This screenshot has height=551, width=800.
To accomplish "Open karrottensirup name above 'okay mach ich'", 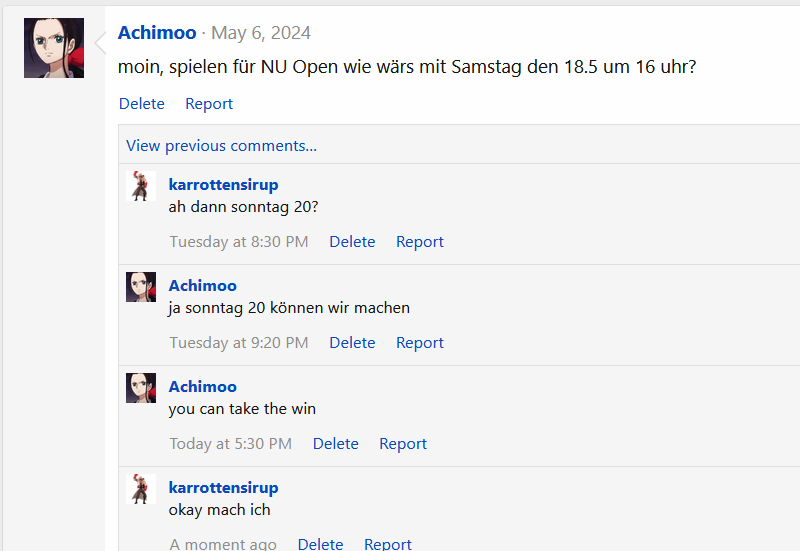I will [x=223, y=488].
